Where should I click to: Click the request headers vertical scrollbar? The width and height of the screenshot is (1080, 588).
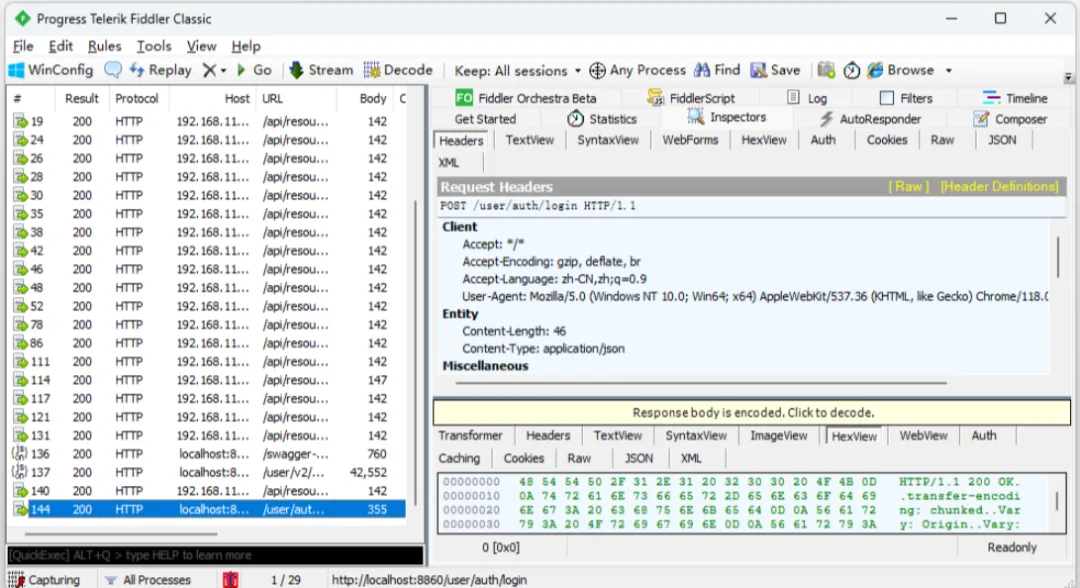coord(1057,257)
